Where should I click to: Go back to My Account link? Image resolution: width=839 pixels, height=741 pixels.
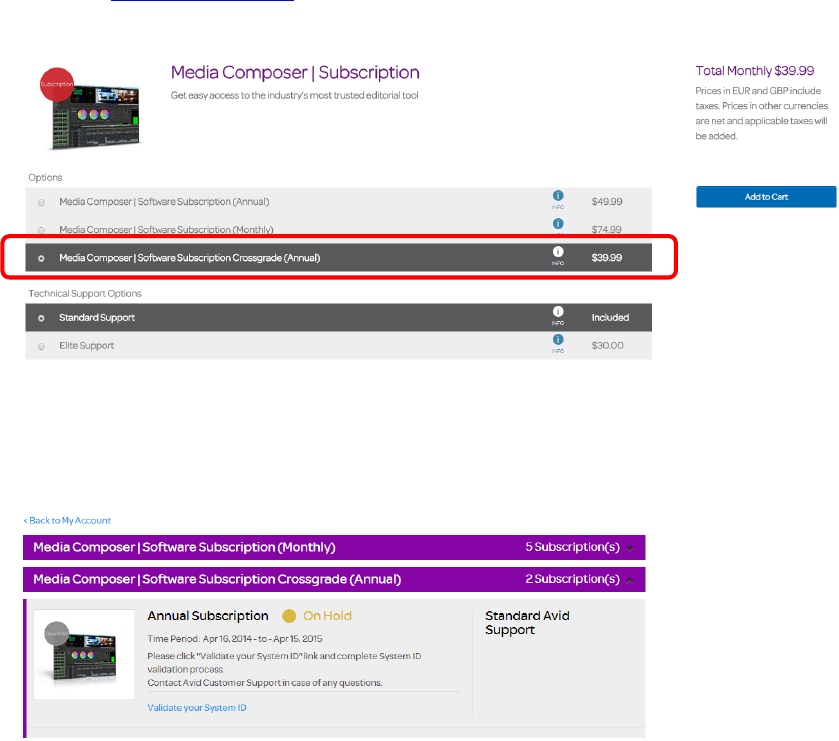[67, 520]
